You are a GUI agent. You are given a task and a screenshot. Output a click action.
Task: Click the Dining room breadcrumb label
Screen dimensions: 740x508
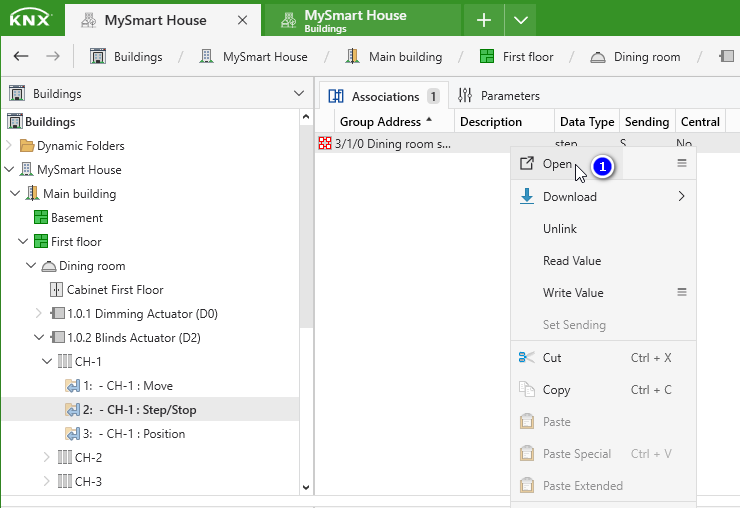pyautogui.click(x=647, y=57)
